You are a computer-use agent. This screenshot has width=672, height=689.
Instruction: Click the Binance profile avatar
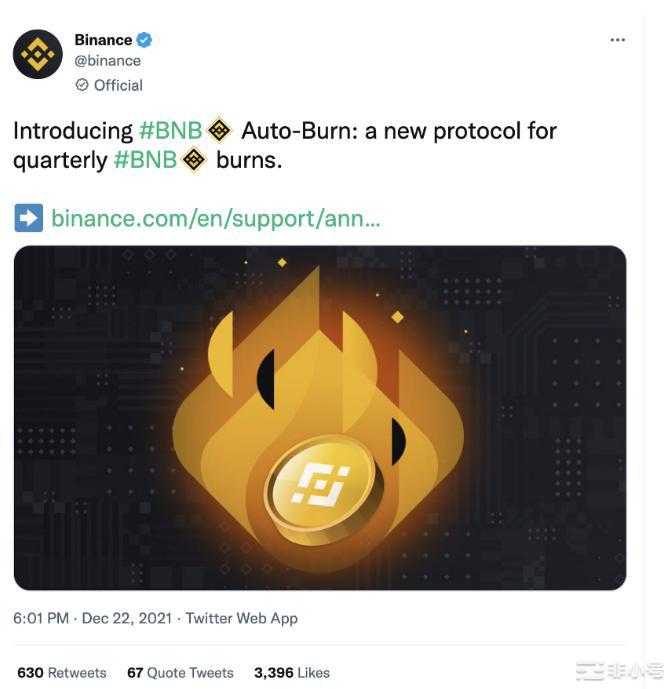pyautogui.click(x=38, y=54)
